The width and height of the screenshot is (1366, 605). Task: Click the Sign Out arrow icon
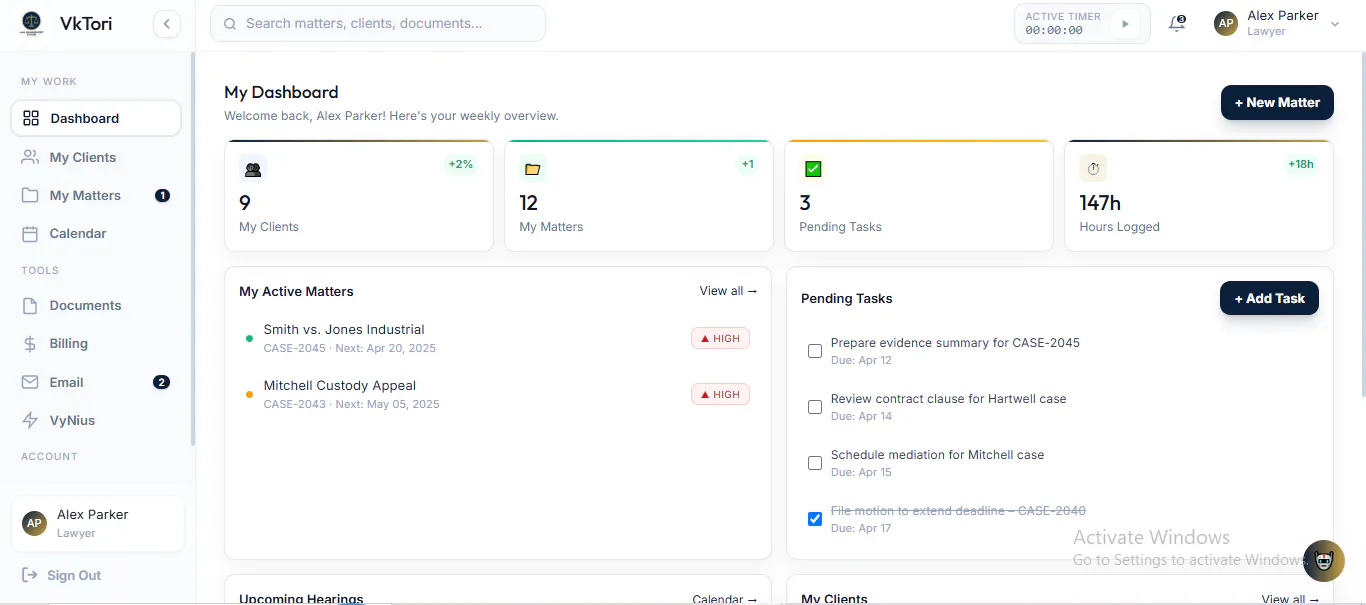(29, 575)
